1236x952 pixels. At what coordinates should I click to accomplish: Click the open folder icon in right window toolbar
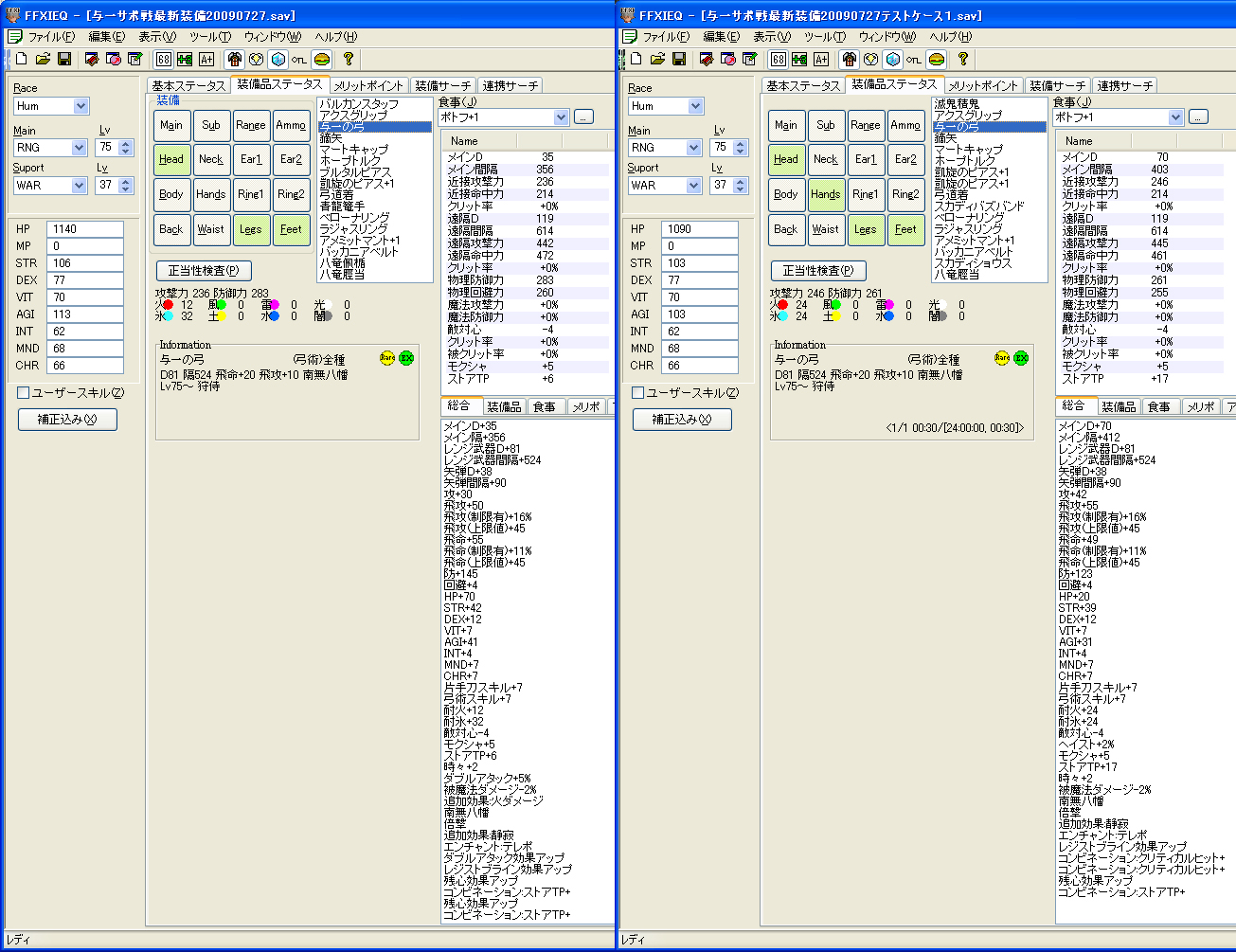(x=657, y=59)
